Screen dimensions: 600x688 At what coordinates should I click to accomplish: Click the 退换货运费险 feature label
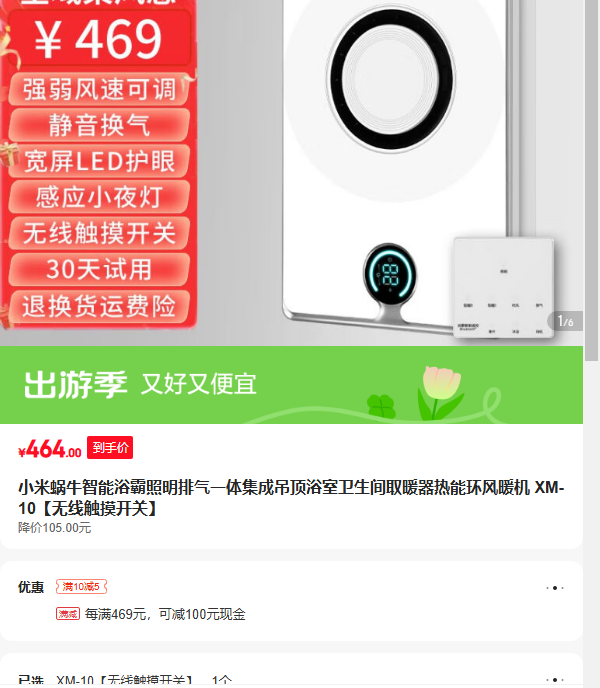click(x=99, y=306)
